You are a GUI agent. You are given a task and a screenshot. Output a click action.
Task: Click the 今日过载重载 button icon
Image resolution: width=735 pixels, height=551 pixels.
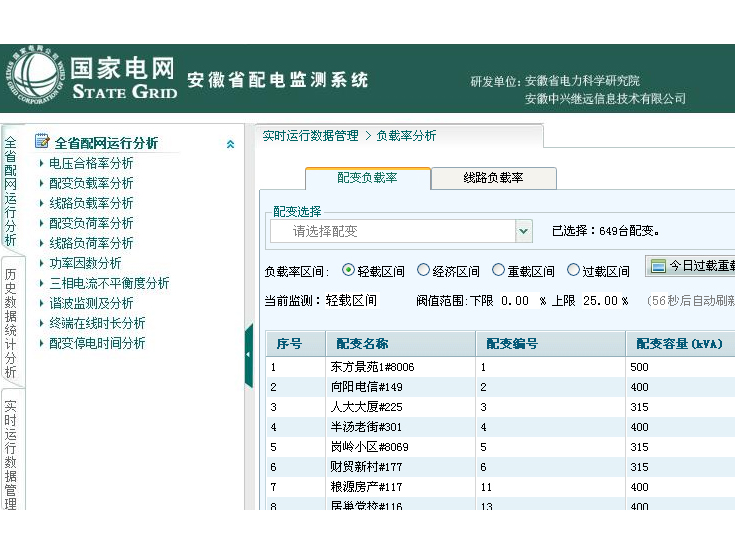(658, 266)
